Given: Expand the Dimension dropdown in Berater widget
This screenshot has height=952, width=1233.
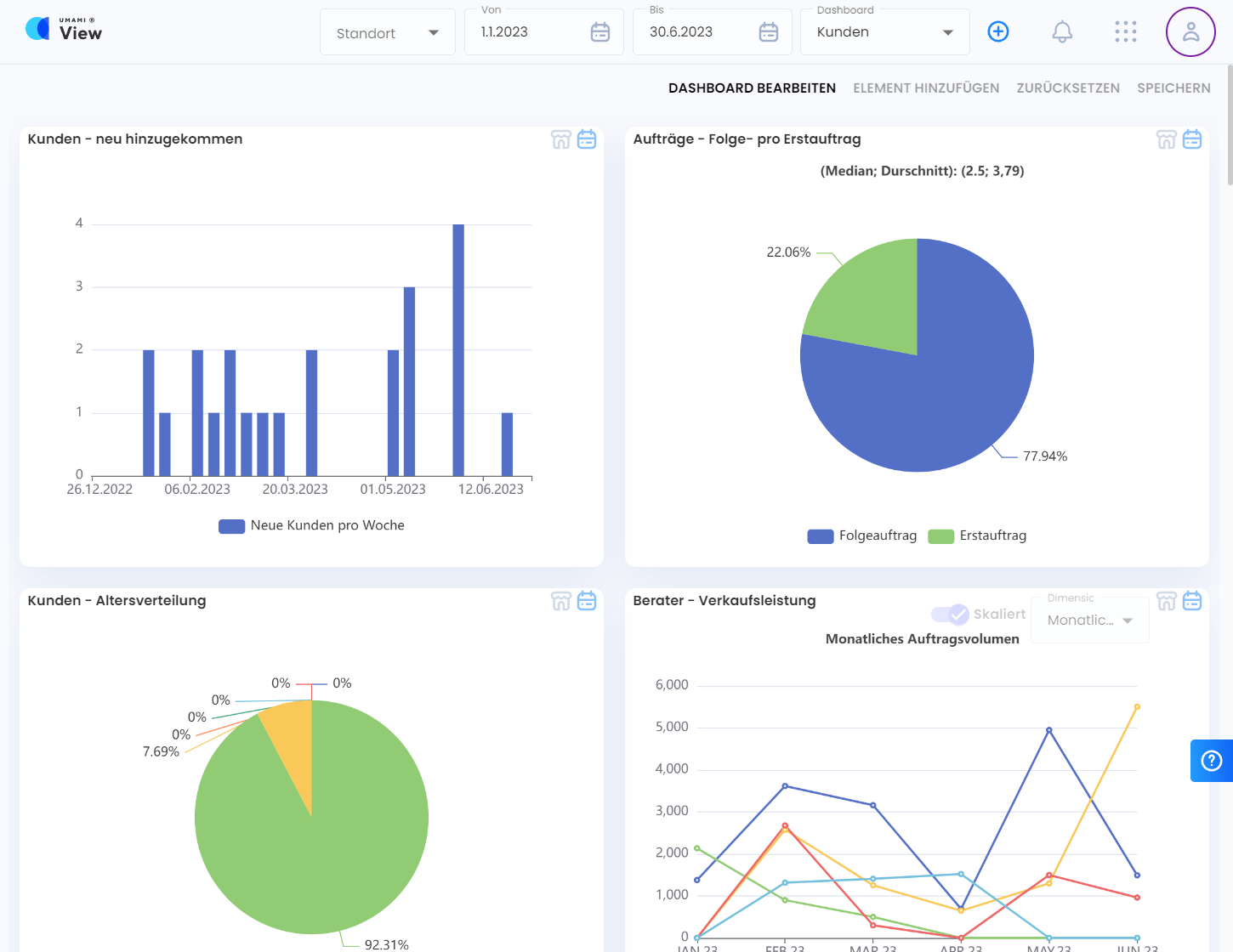Looking at the screenshot, I should click(x=1090, y=620).
